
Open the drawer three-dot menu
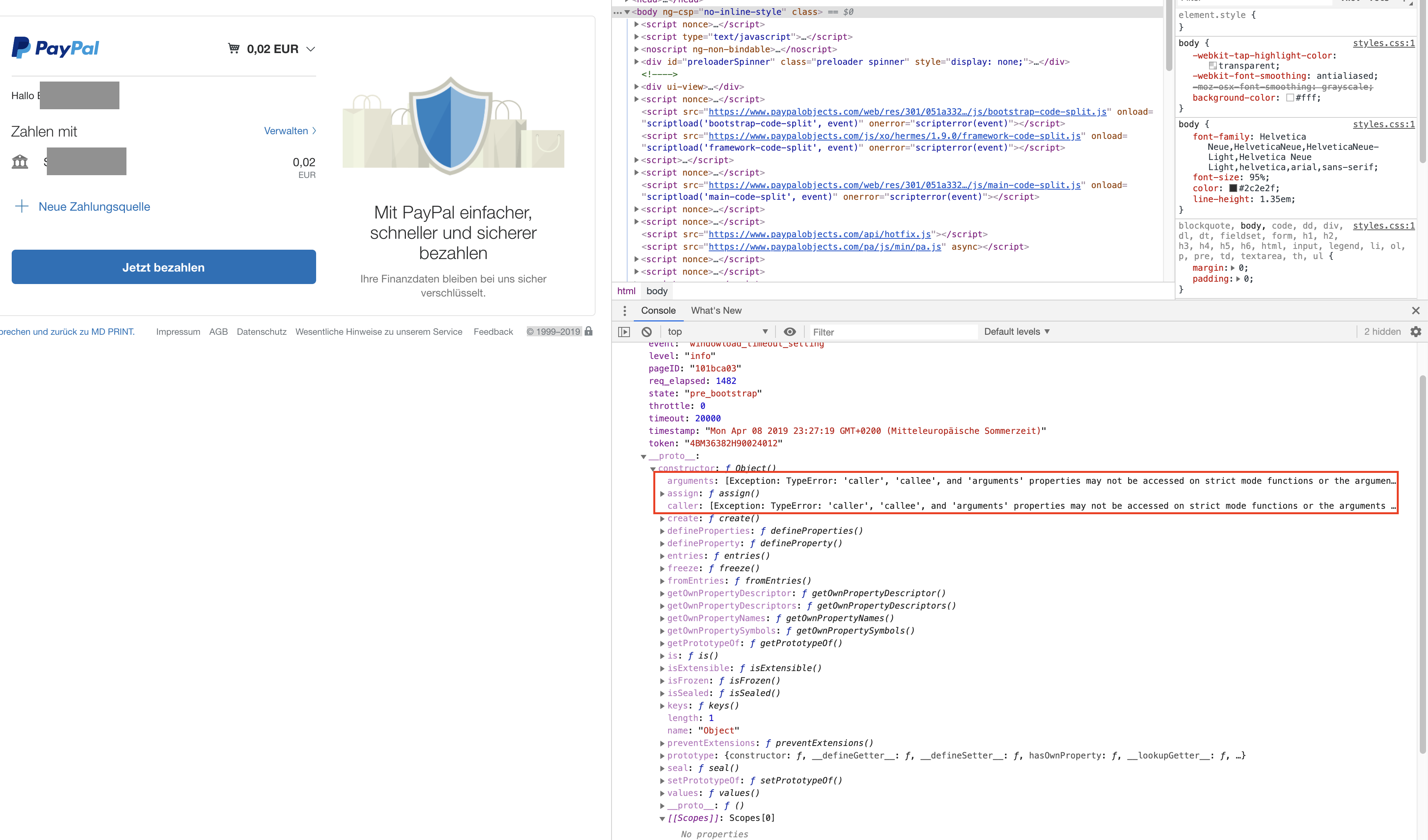(624, 311)
